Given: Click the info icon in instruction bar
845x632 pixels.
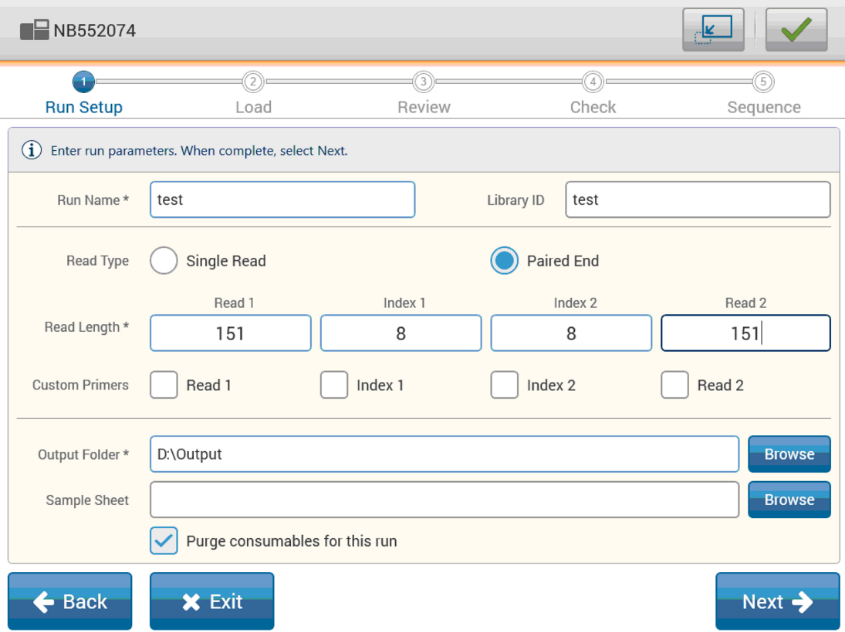Looking at the screenshot, I should 32,151.
